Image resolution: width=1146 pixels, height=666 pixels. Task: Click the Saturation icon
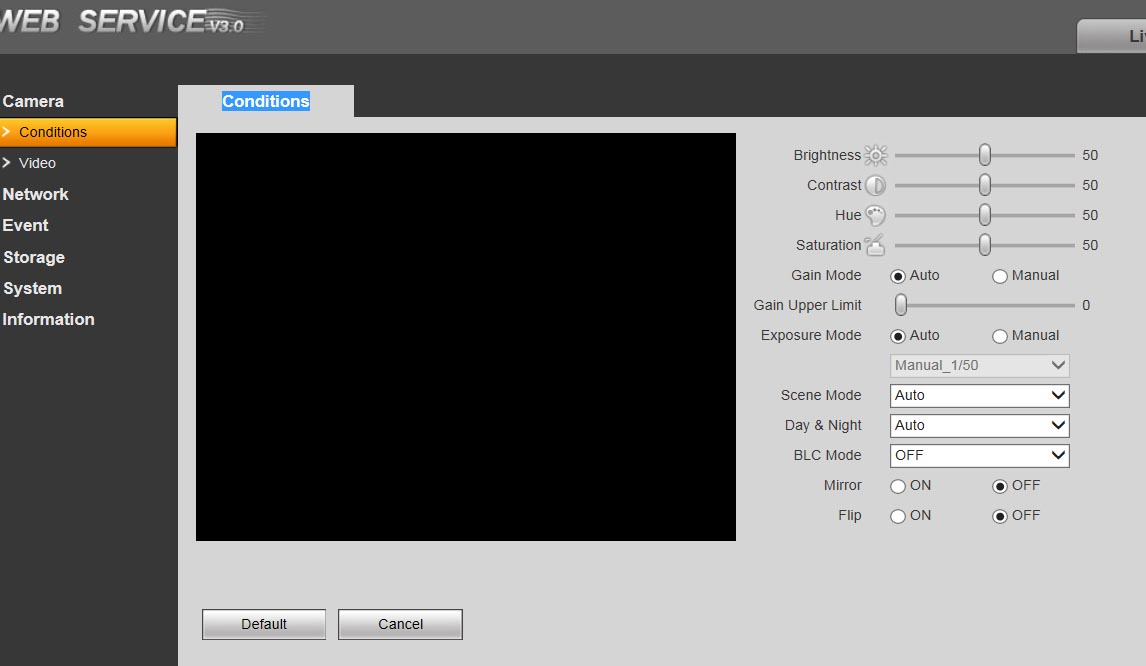pos(875,245)
